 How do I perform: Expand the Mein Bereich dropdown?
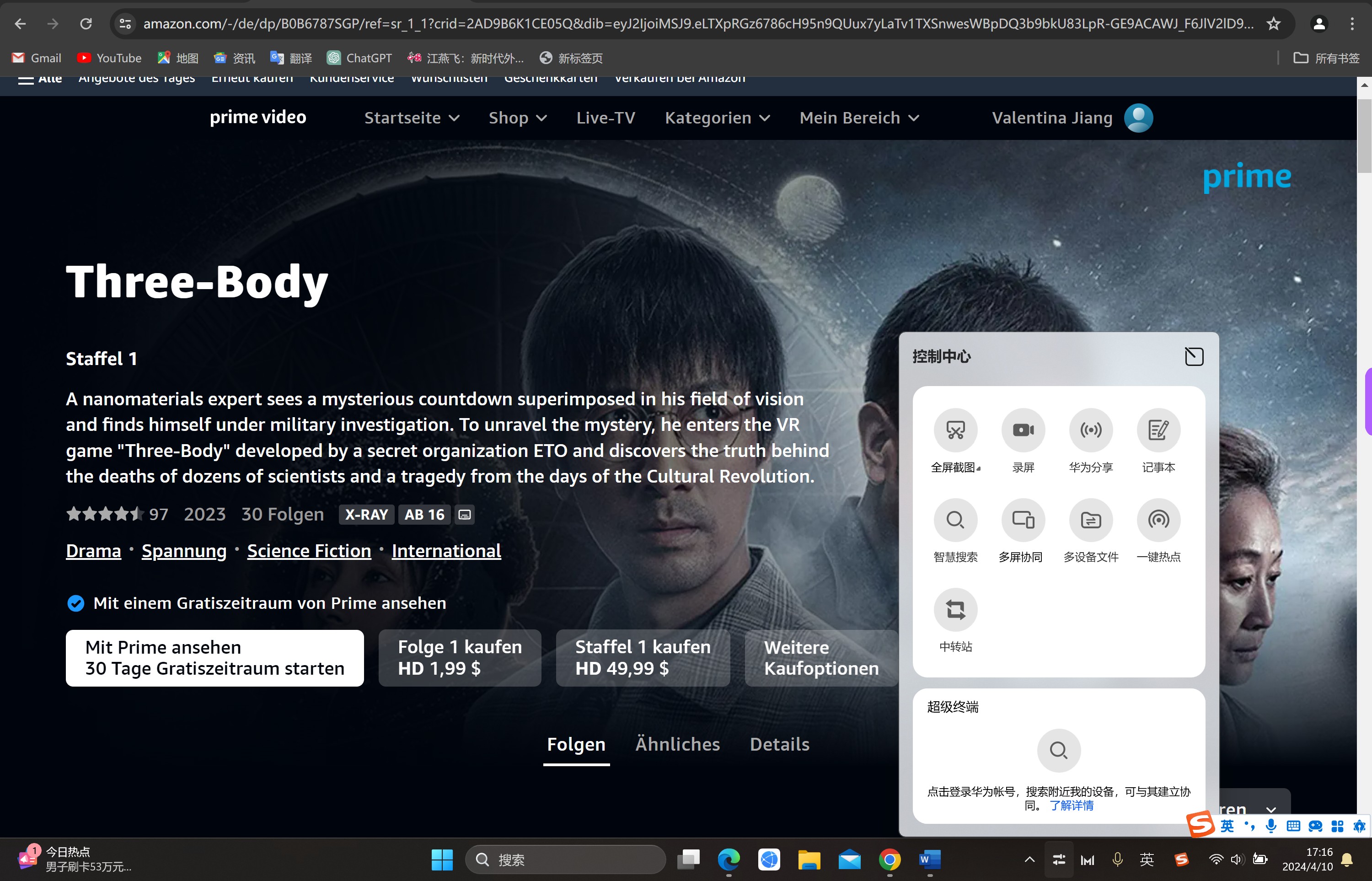tap(859, 118)
